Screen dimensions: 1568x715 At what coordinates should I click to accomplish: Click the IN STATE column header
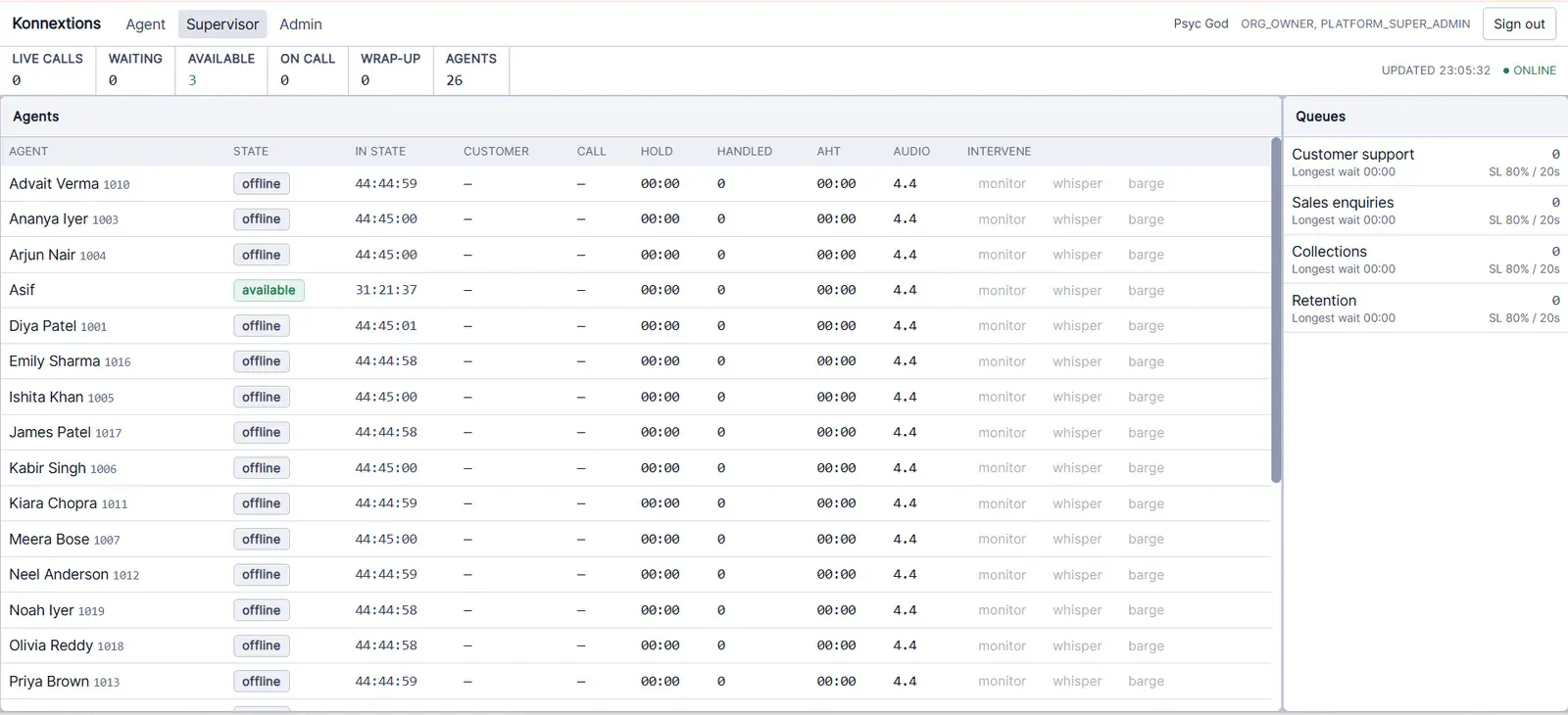pos(380,152)
